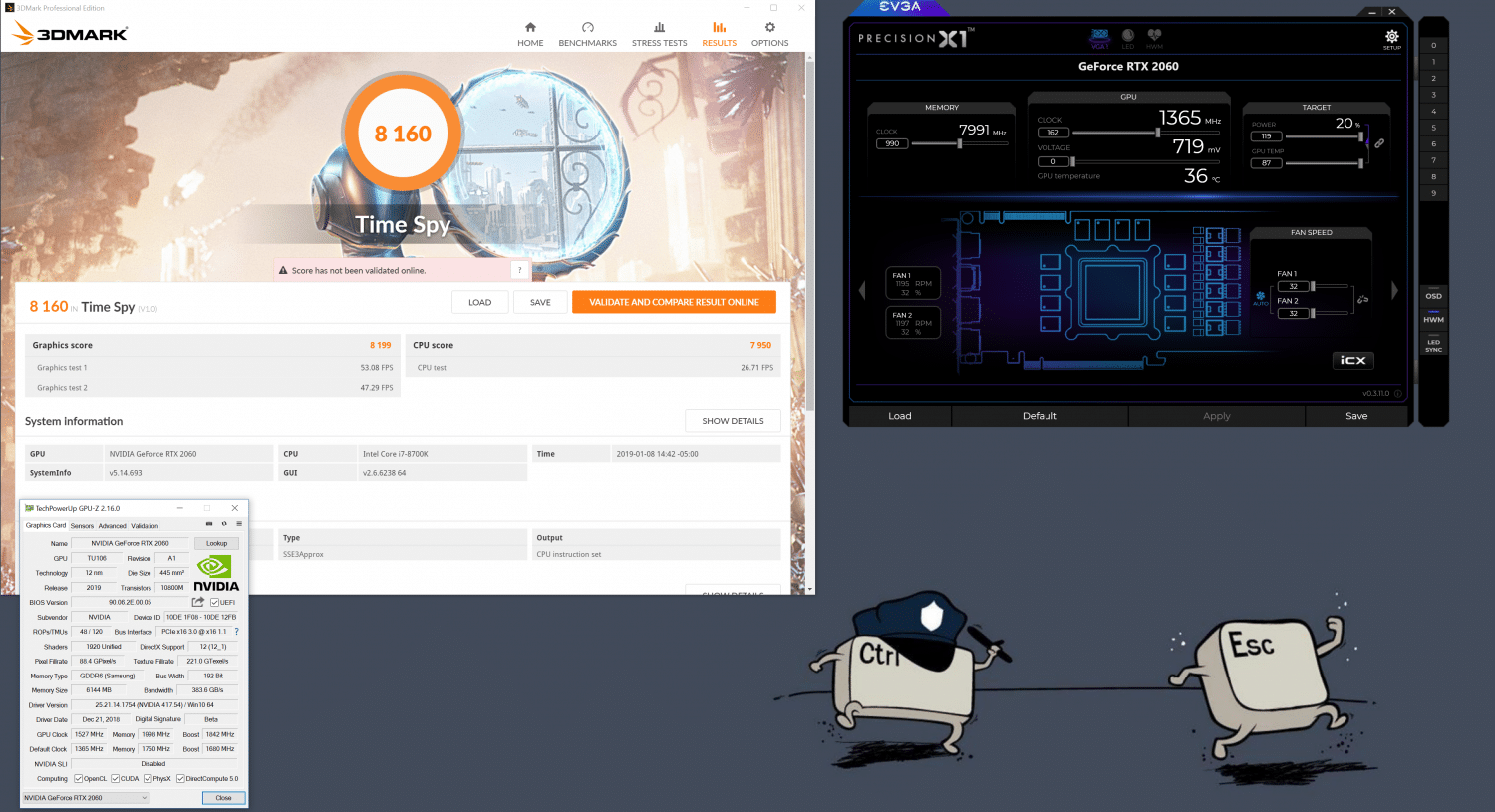This screenshot has height=812, width=1495.
Task: Click the GPU TEMP target field showing 87
Action: tap(1266, 163)
